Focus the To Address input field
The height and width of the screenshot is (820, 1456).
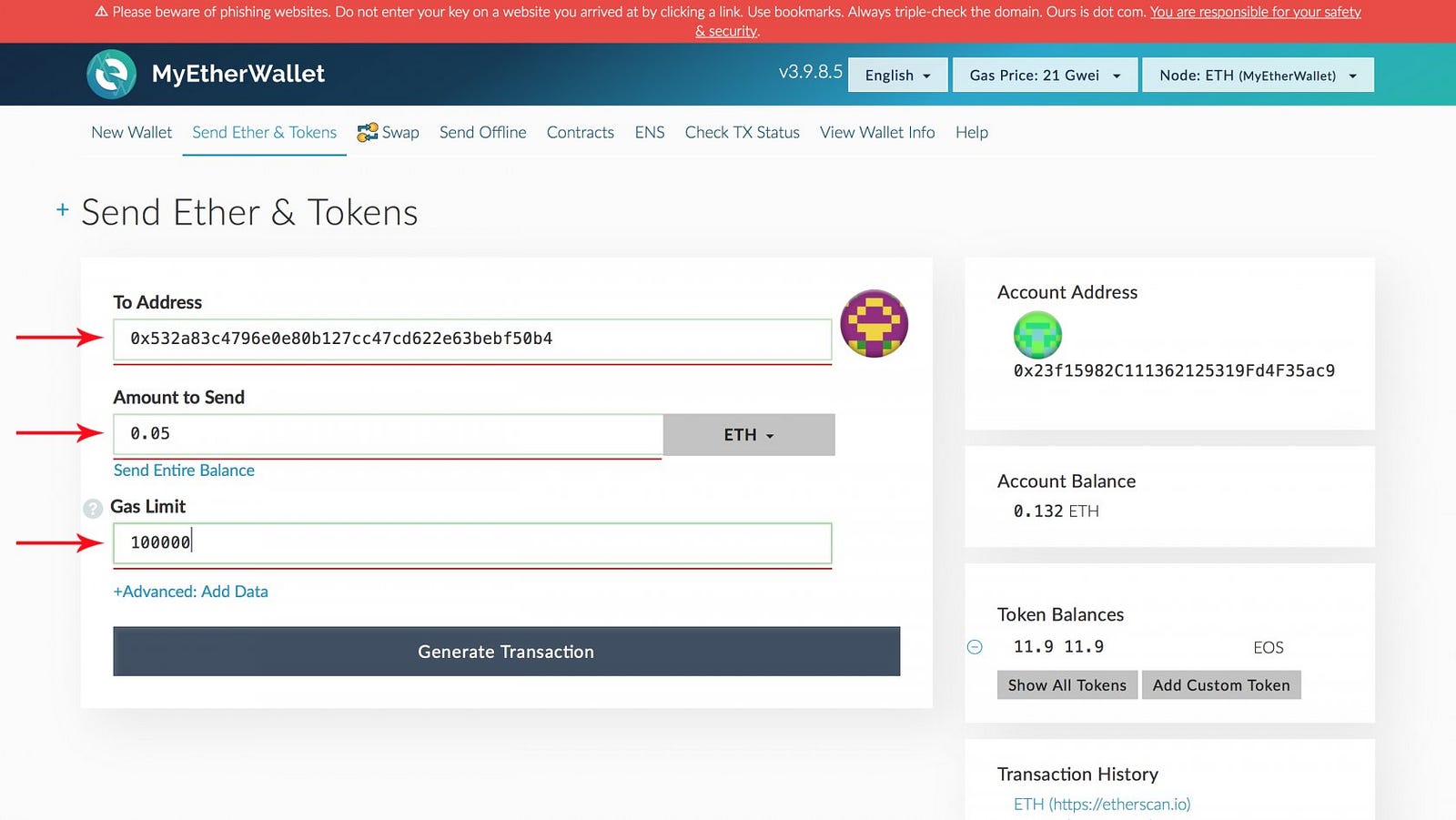click(472, 339)
